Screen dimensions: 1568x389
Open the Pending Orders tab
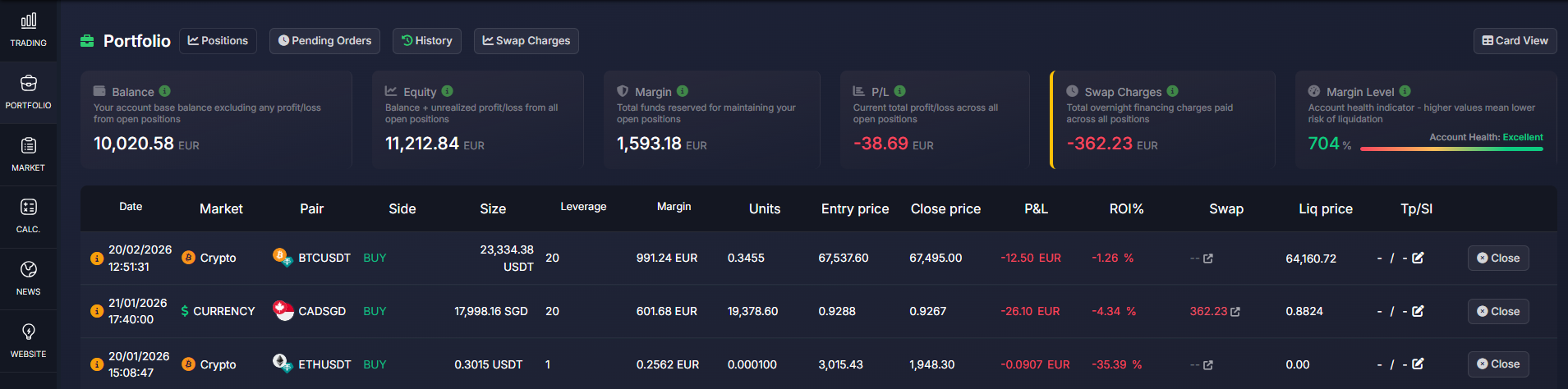324,41
